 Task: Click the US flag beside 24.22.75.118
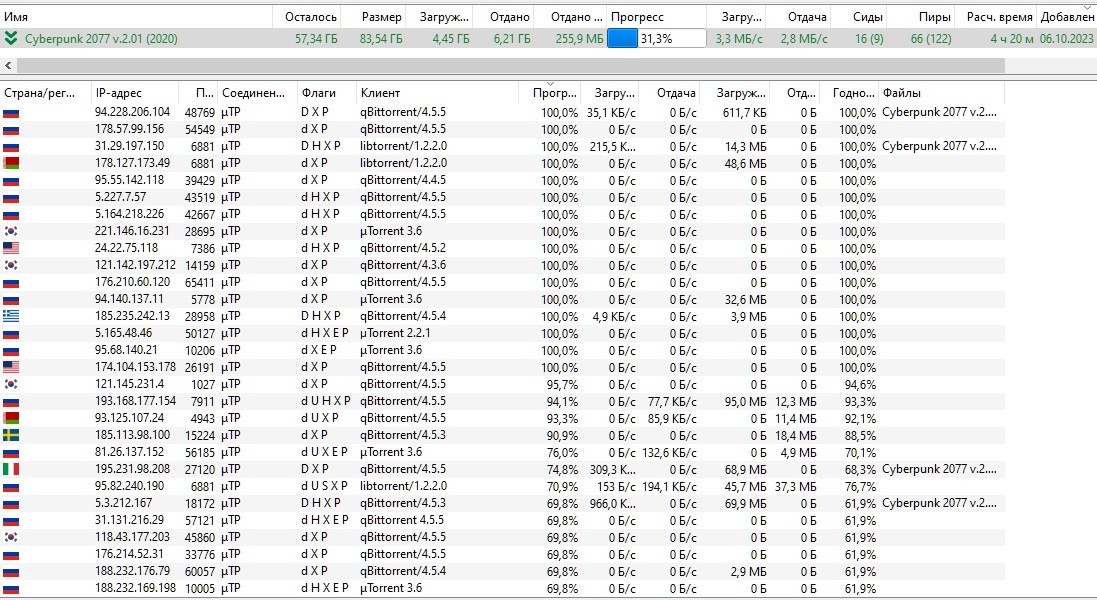click(x=11, y=248)
